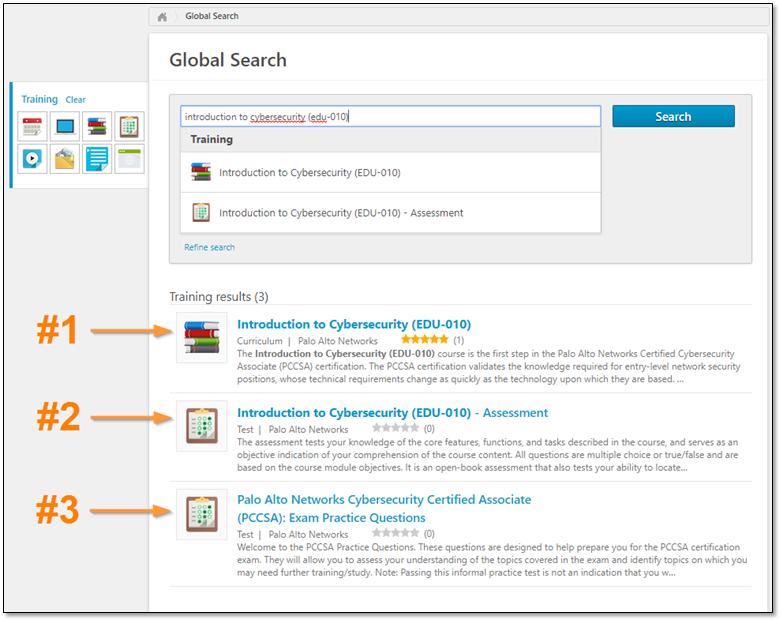Choose the EDU-010 Assessment suggestion in dropdown
Viewport: 782px width, 622px height.
(340, 213)
